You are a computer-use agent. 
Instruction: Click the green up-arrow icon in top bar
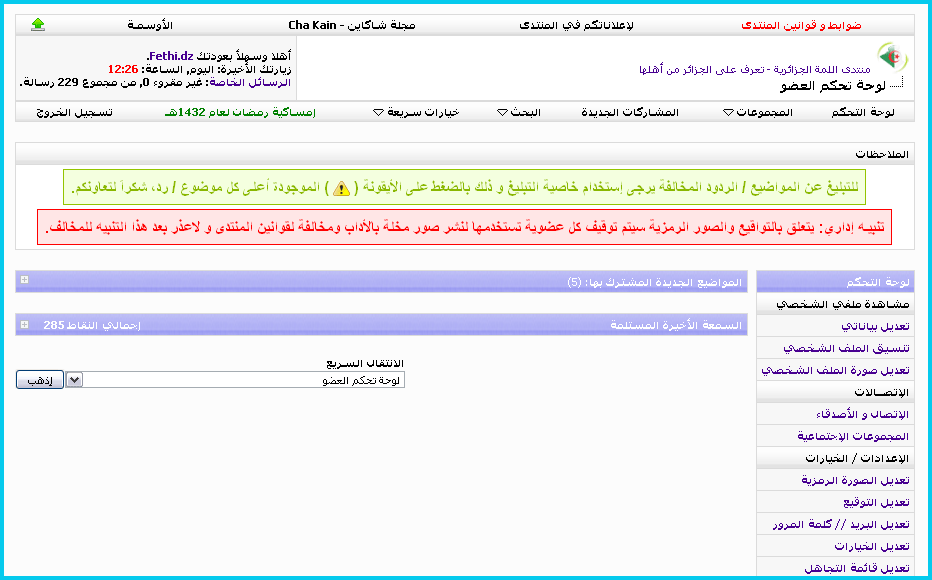click(x=38, y=24)
